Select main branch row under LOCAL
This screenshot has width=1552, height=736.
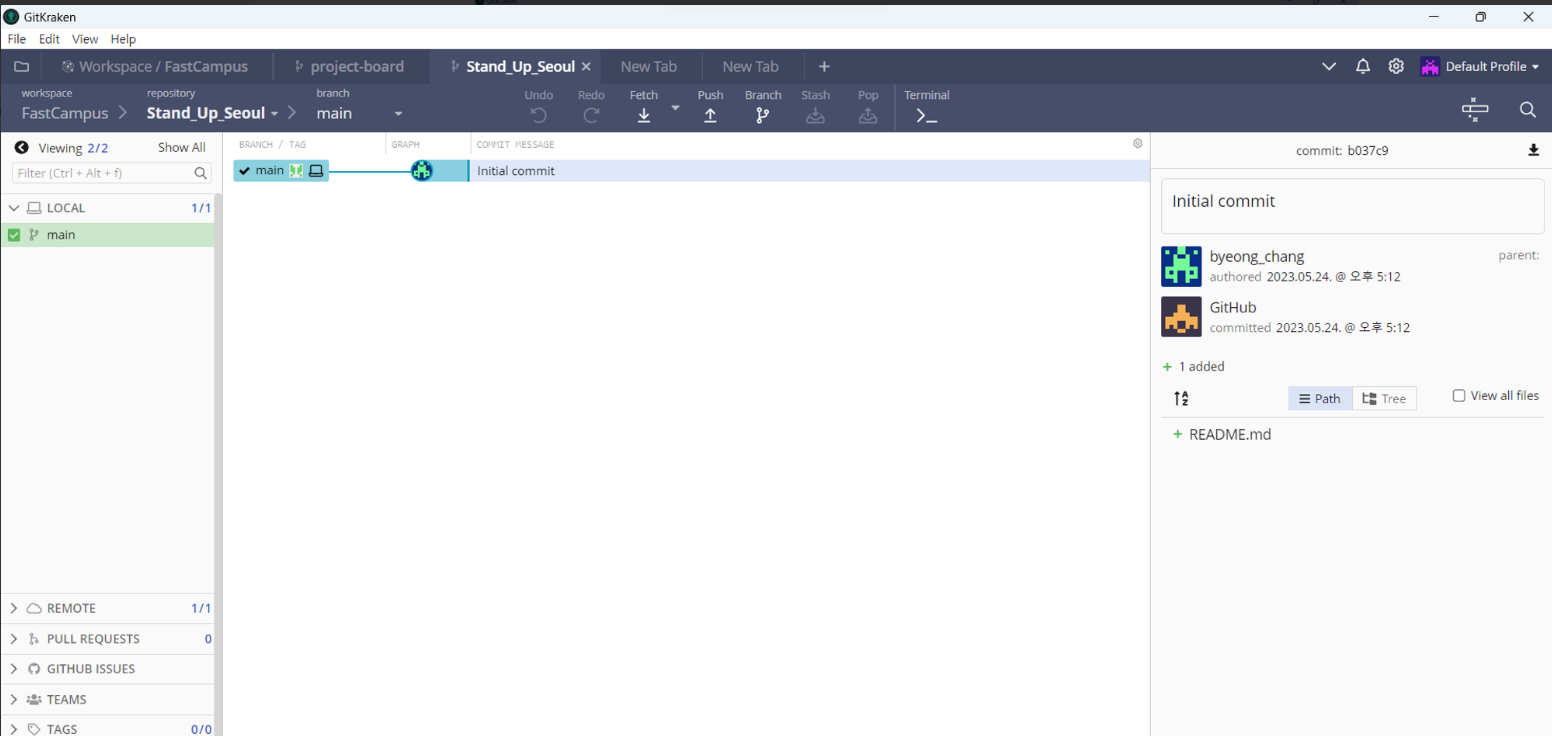[x=107, y=235]
